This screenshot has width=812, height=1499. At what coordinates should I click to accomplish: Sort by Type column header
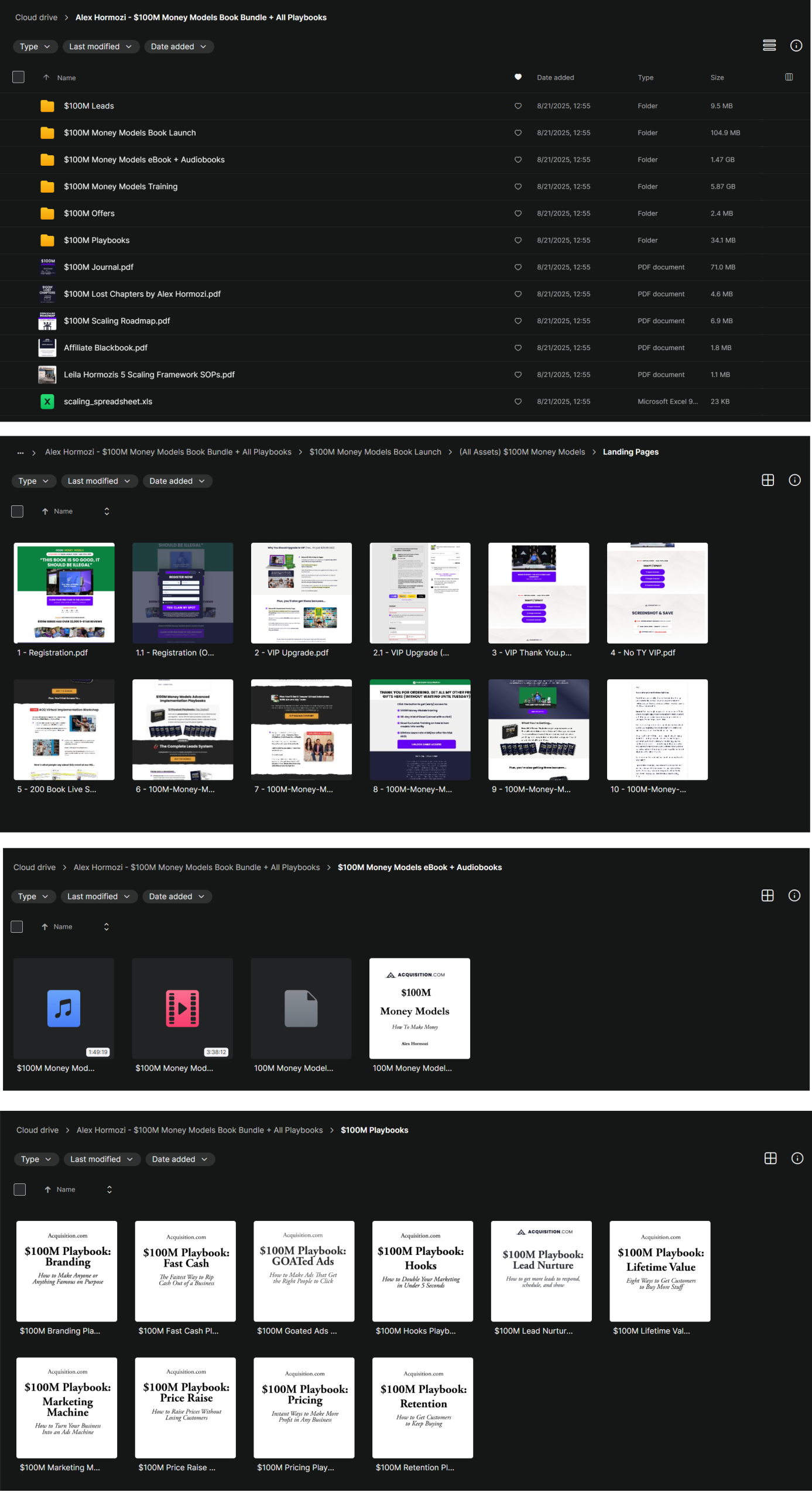click(645, 77)
